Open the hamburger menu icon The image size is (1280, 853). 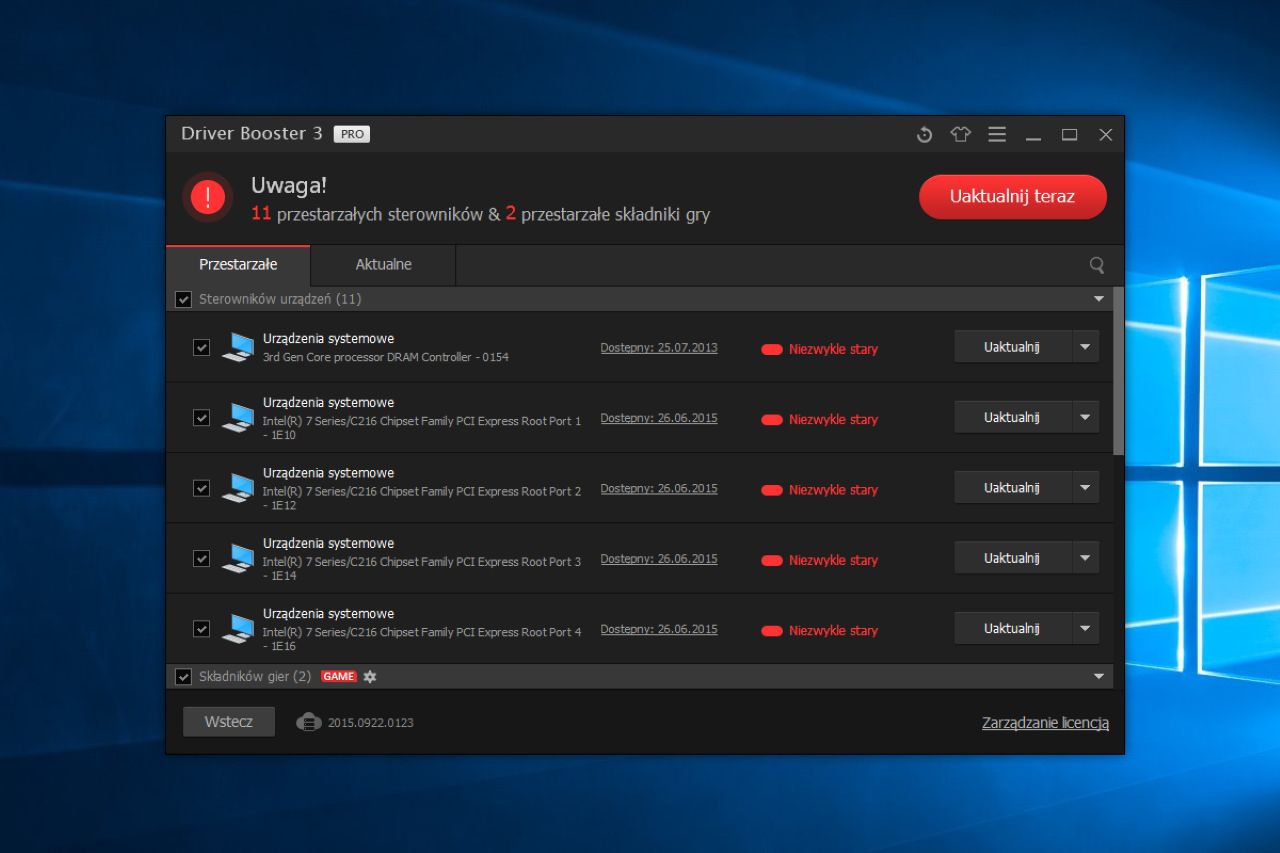997,134
